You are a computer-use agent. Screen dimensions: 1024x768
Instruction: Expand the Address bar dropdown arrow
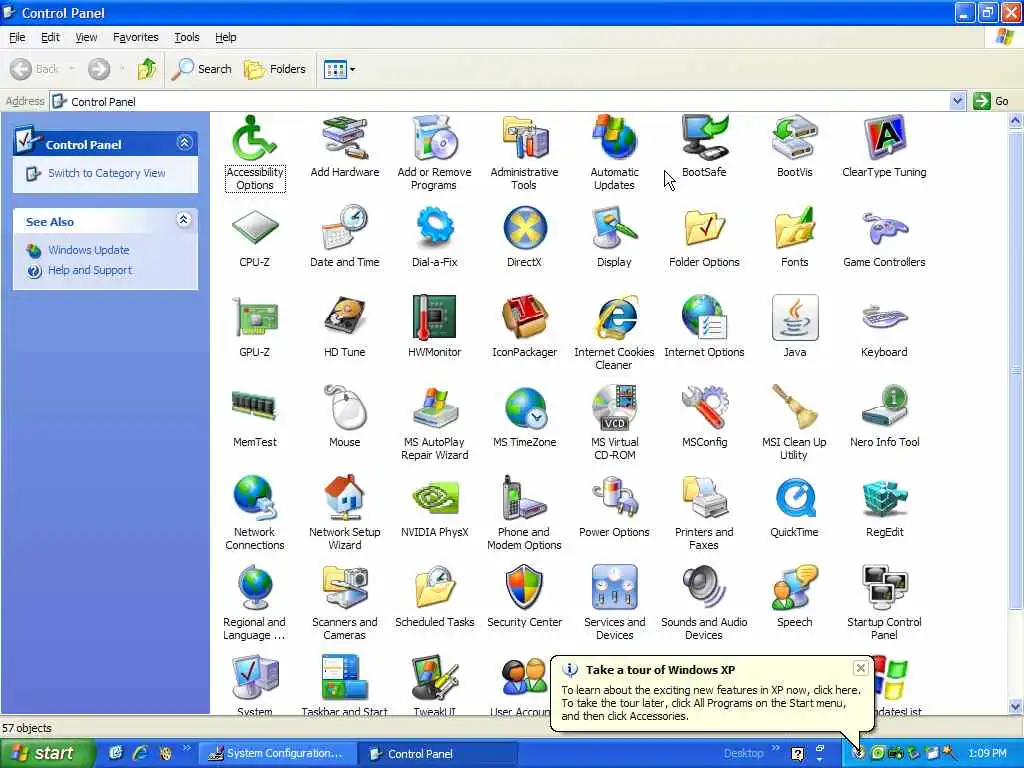(957, 101)
